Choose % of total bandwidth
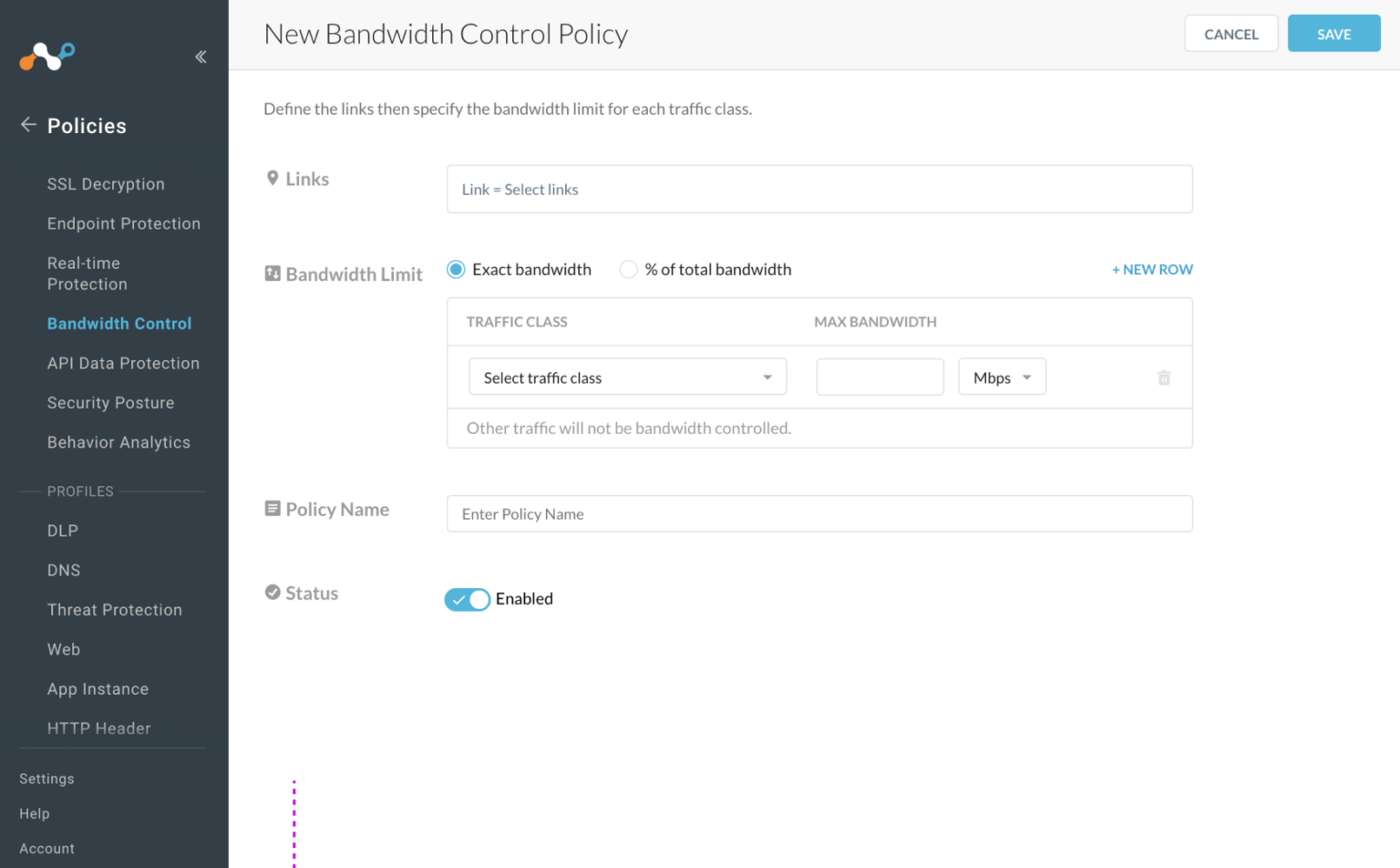The height and width of the screenshot is (868, 1400). coord(628,269)
